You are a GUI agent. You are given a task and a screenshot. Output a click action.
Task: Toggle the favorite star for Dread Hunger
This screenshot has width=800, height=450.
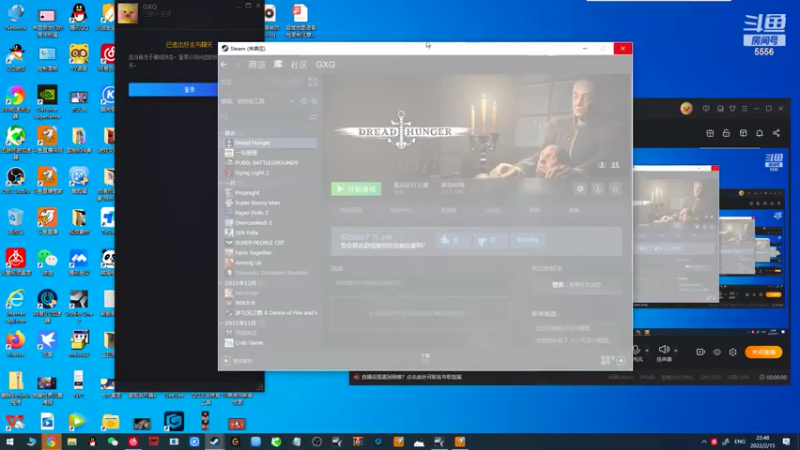pos(615,189)
